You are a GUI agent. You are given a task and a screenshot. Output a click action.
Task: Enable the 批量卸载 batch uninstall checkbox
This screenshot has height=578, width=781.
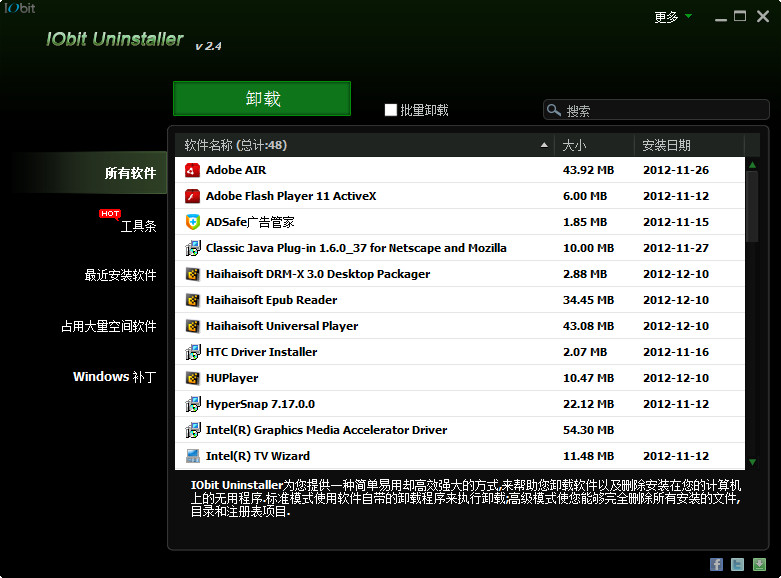click(391, 110)
